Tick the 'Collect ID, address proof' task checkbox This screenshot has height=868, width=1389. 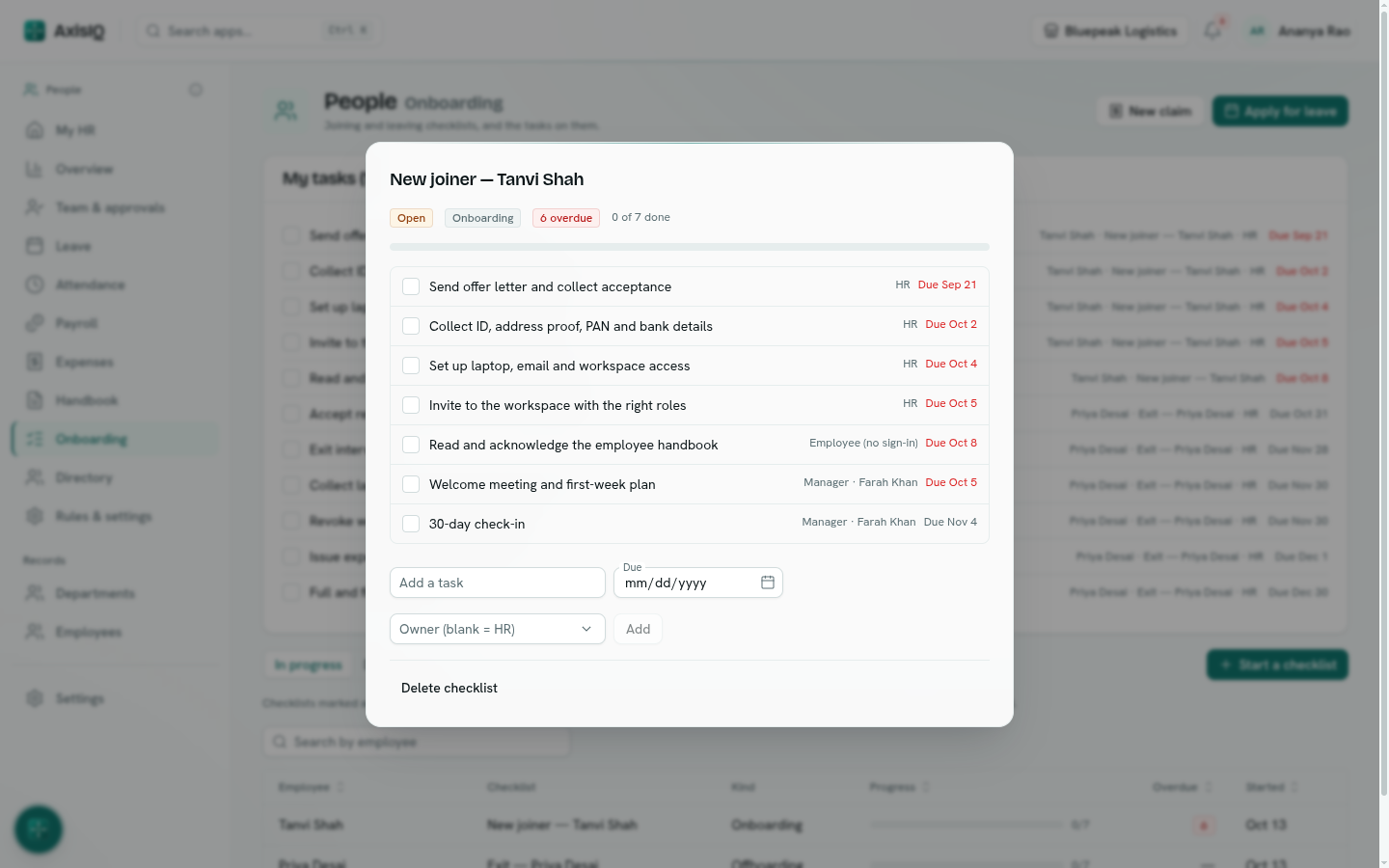(x=411, y=326)
